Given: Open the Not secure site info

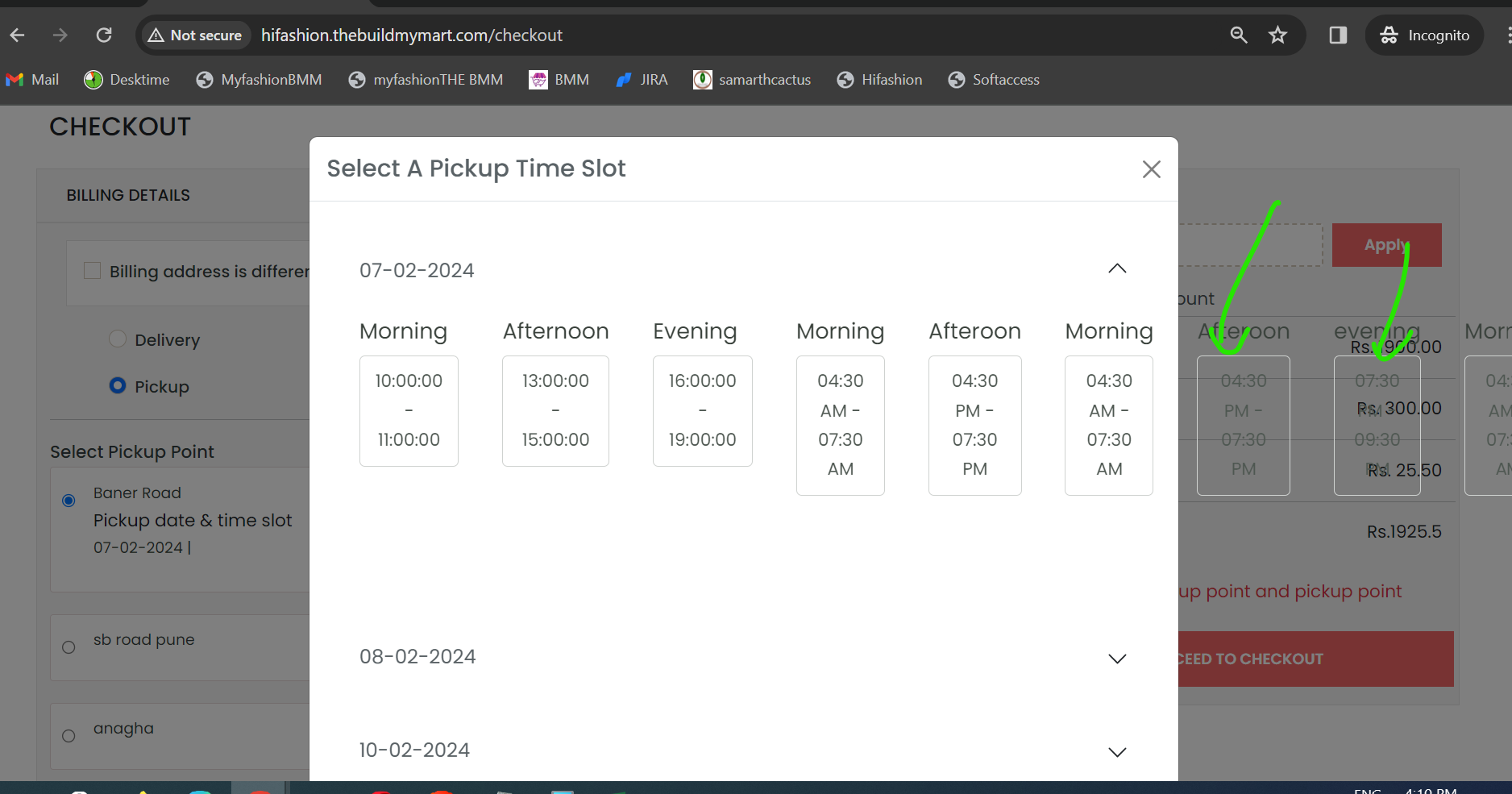Looking at the screenshot, I should pyautogui.click(x=195, y=35).
